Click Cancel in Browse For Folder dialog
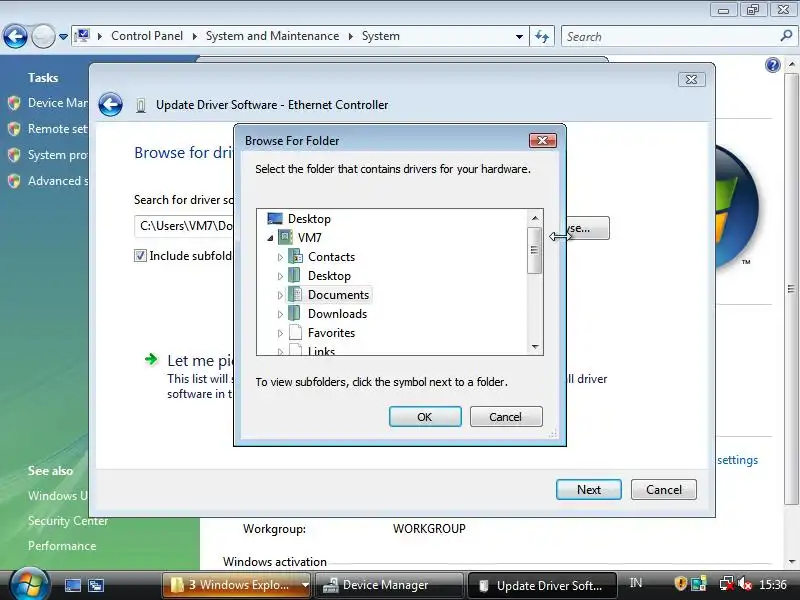The image size is (800, 600). 506,417
